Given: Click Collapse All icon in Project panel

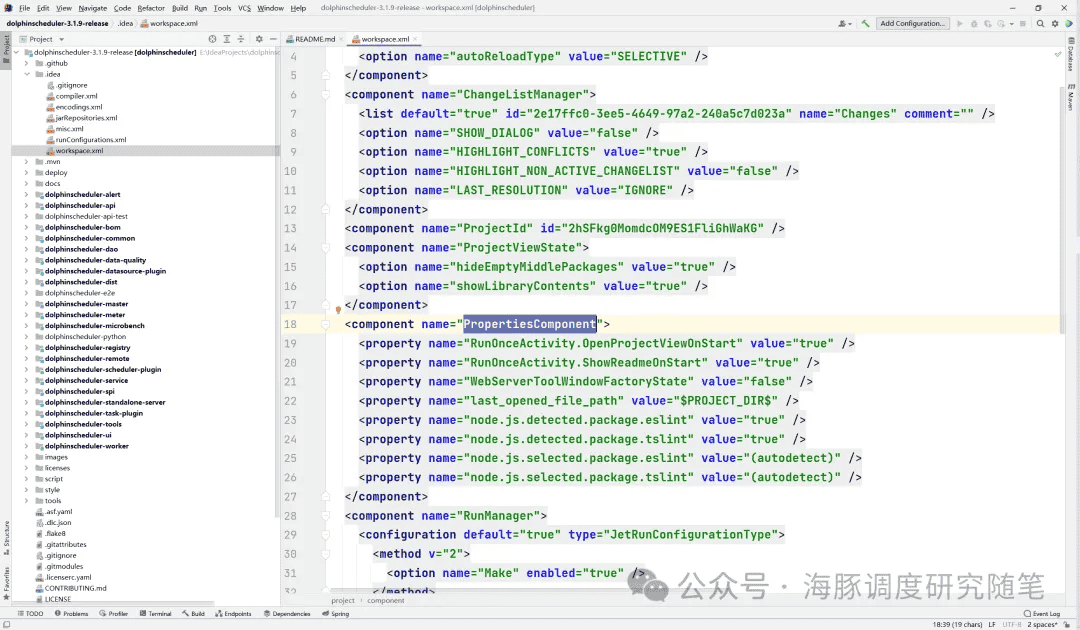Looking at the screenshot, I should [x=240, y=39].
